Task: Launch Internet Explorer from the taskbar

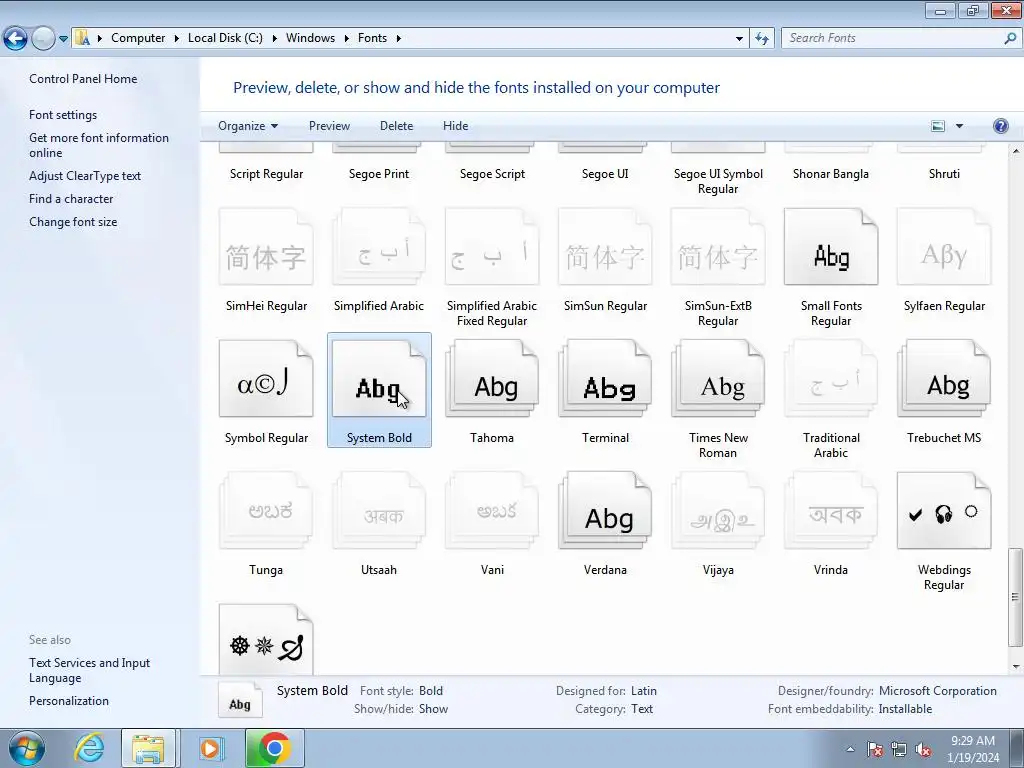Action: pos(89,748)
